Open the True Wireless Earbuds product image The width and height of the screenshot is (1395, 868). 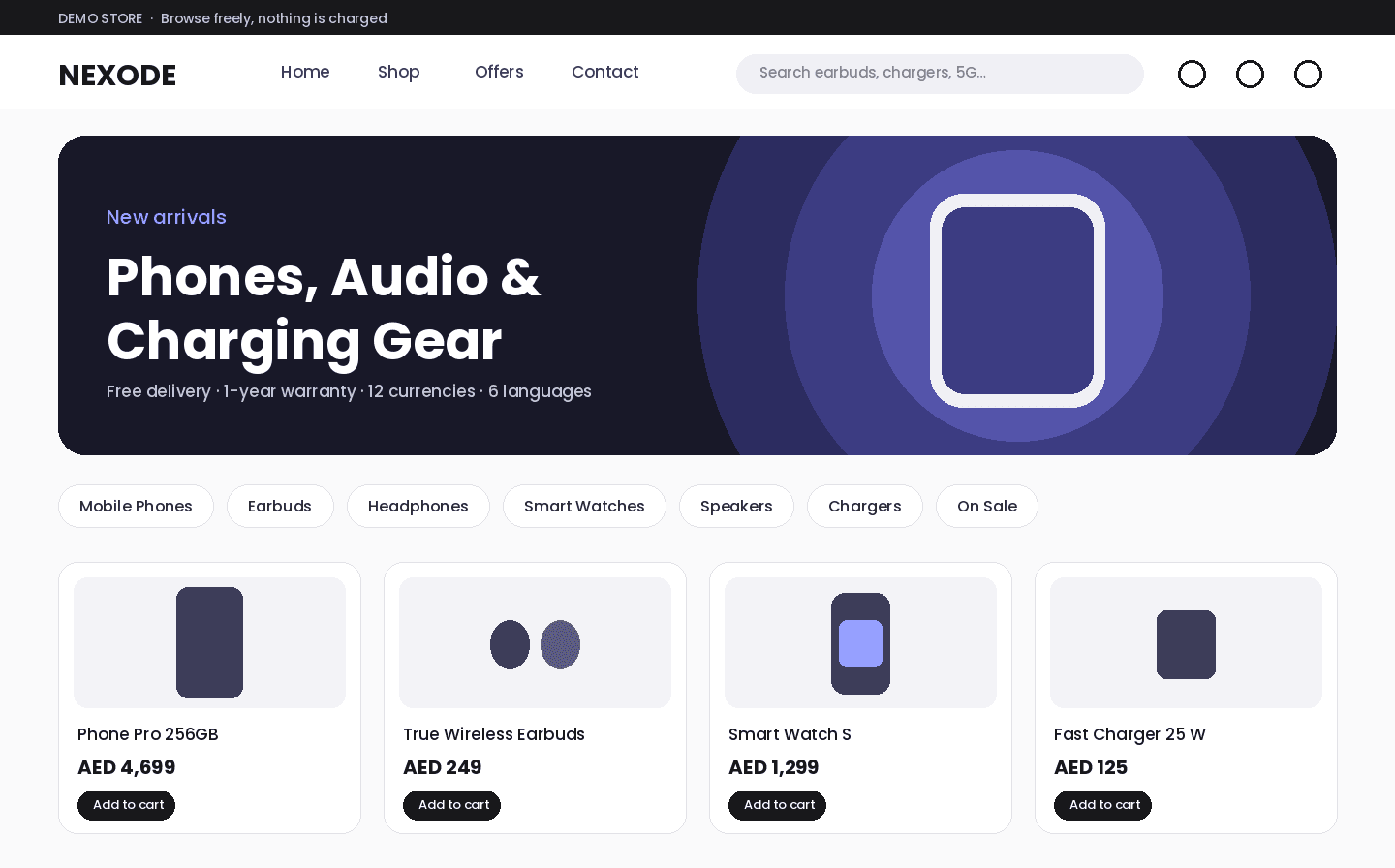pyautogui.click(x=535, y=642)
